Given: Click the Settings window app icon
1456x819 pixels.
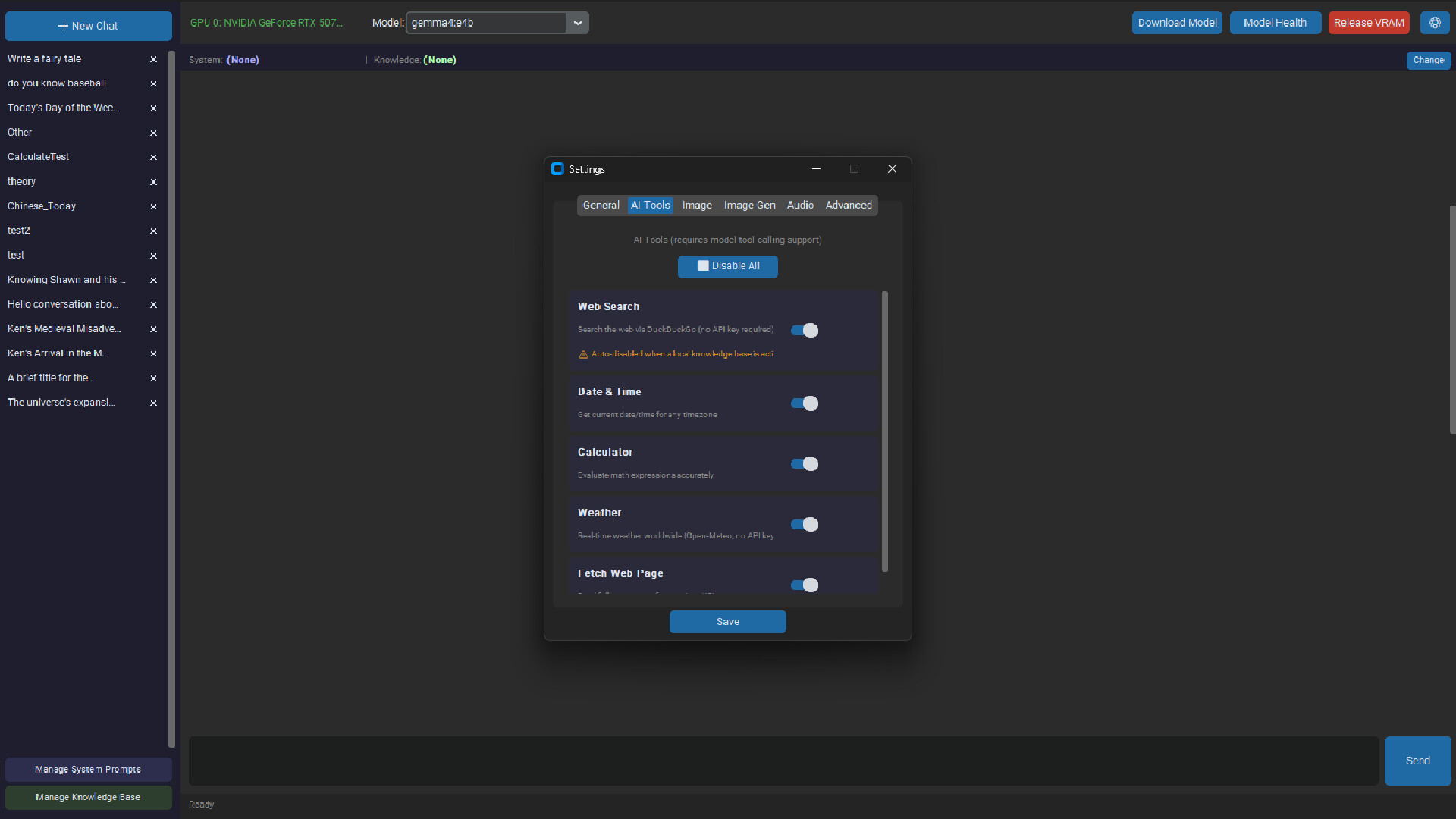Looking at the screenshot, I should pyautogui.click(x=557, y=169).
